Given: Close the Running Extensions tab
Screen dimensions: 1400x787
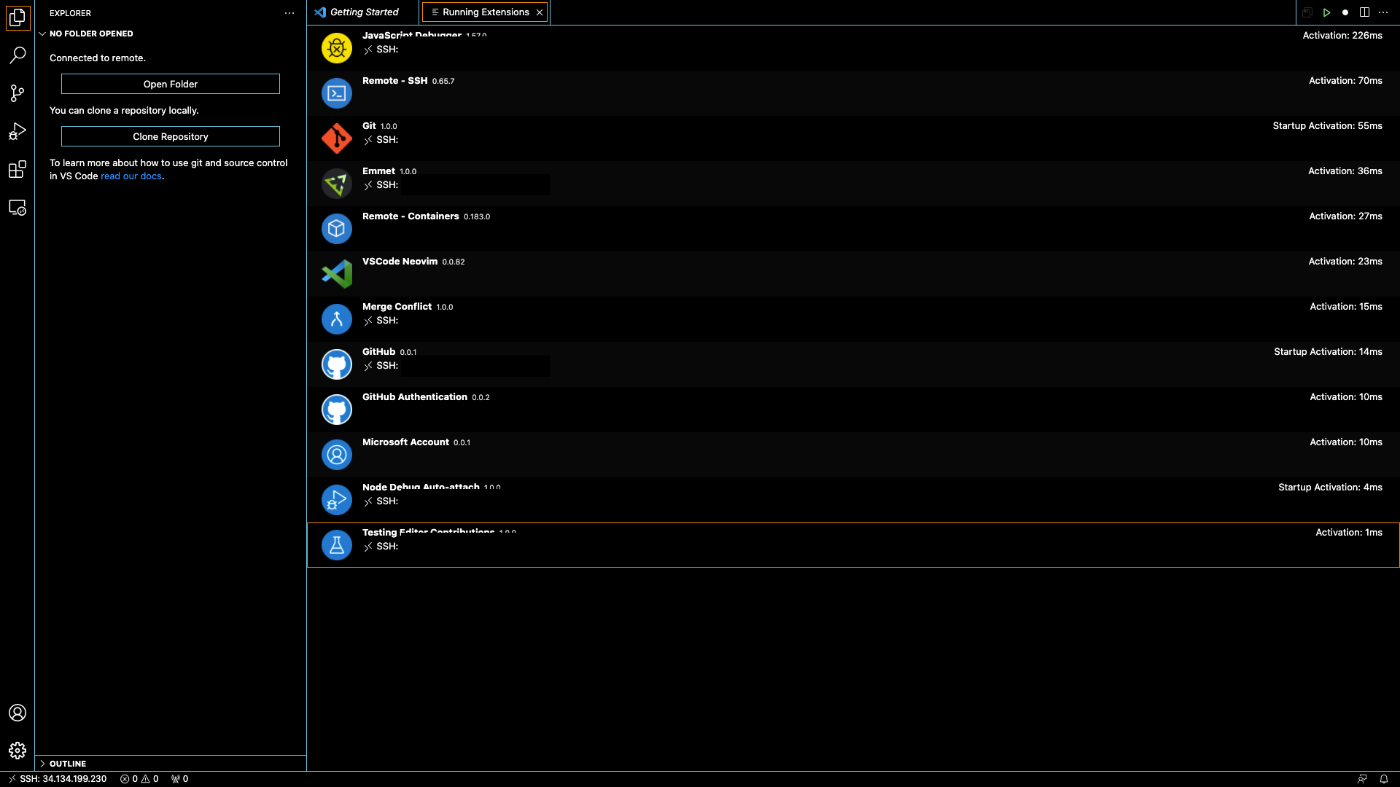Looking at the screenshot, I should [540, 12].
